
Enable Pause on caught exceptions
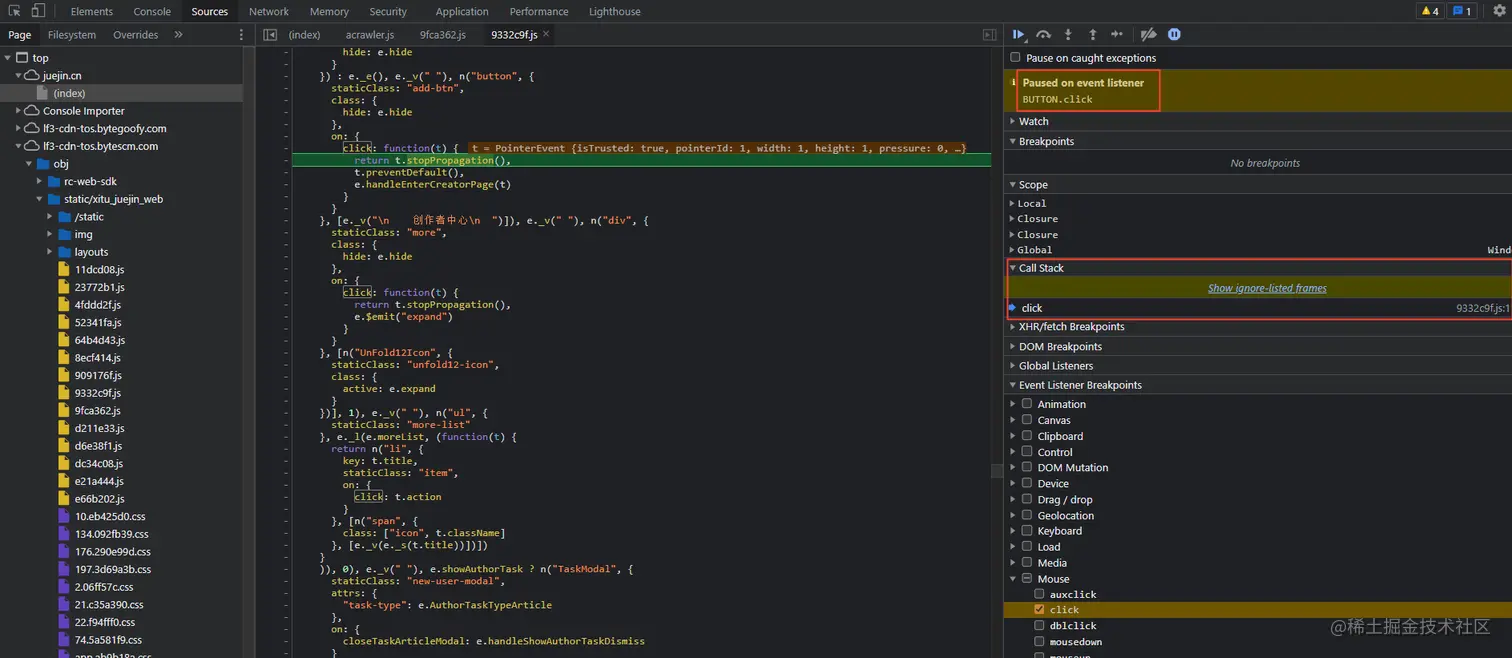pyautogui.click(x=1016, y=58)
